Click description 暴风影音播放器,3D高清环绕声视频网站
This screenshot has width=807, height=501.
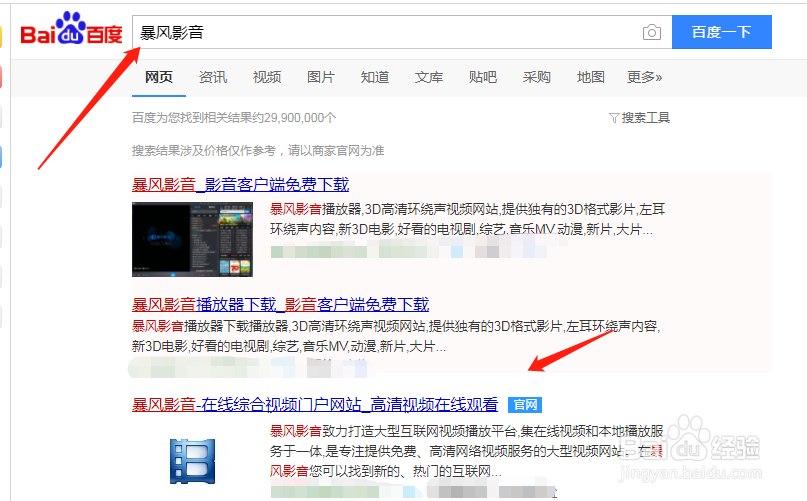tap(467, 219)
